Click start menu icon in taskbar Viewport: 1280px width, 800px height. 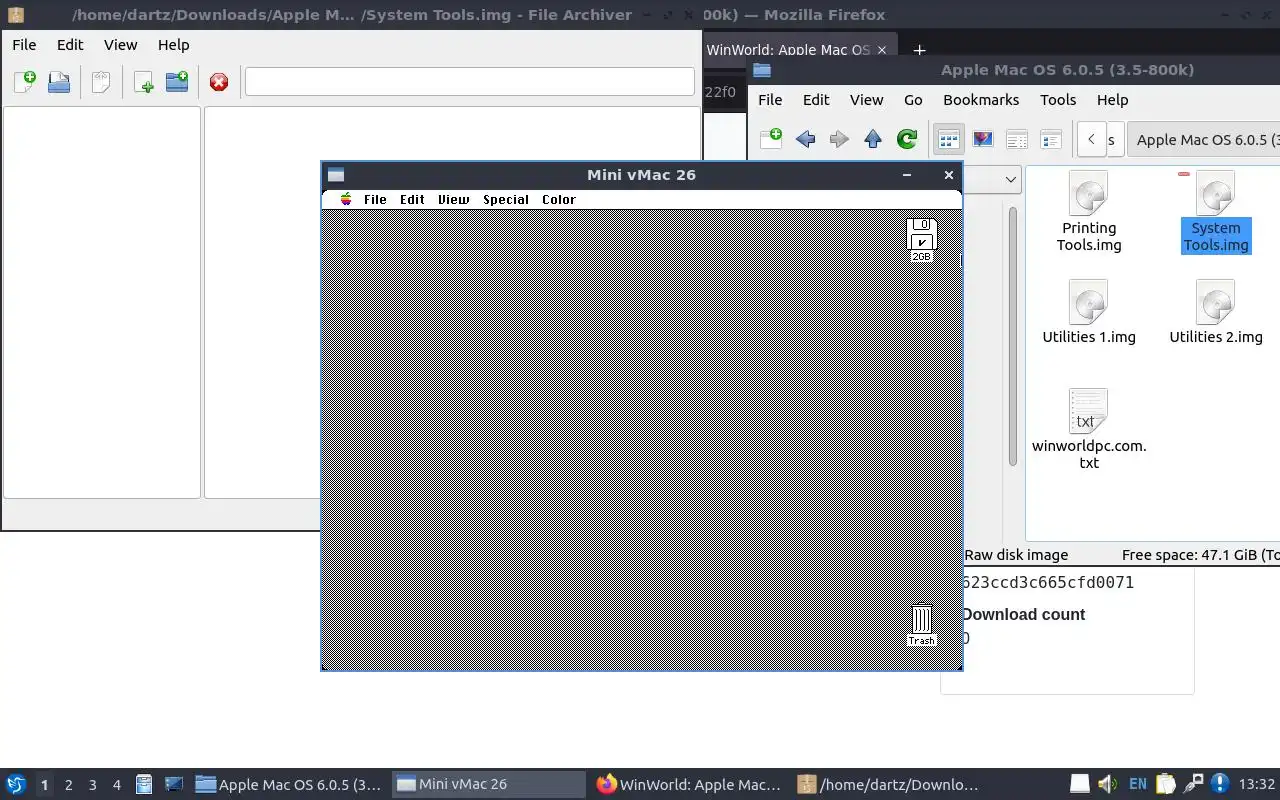point(16,784)
